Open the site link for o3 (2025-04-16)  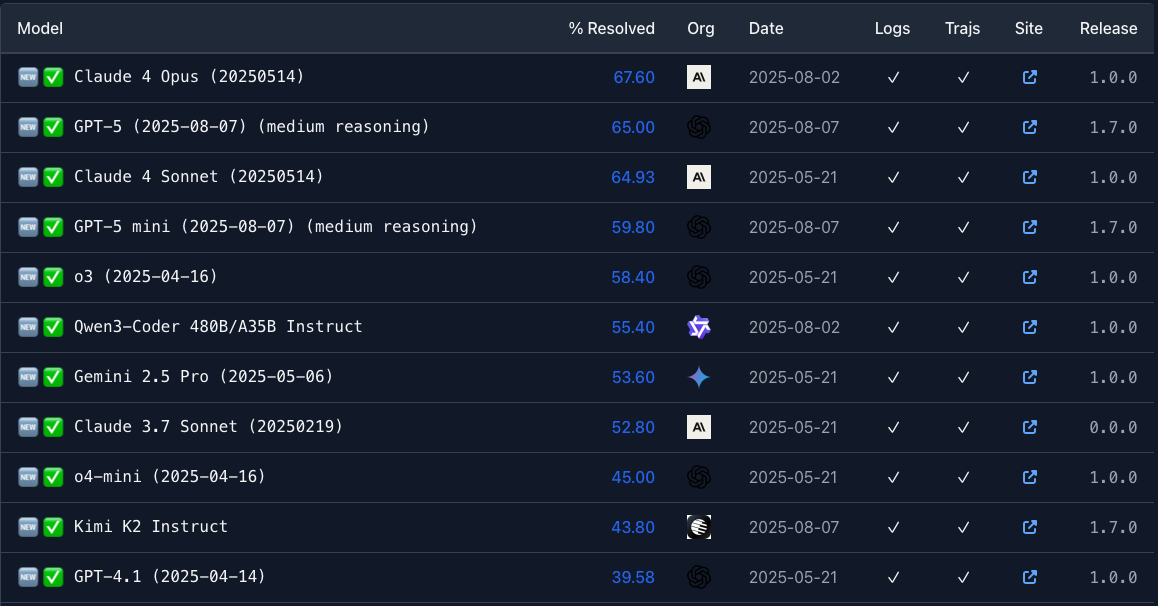[x=1029, y=277]
